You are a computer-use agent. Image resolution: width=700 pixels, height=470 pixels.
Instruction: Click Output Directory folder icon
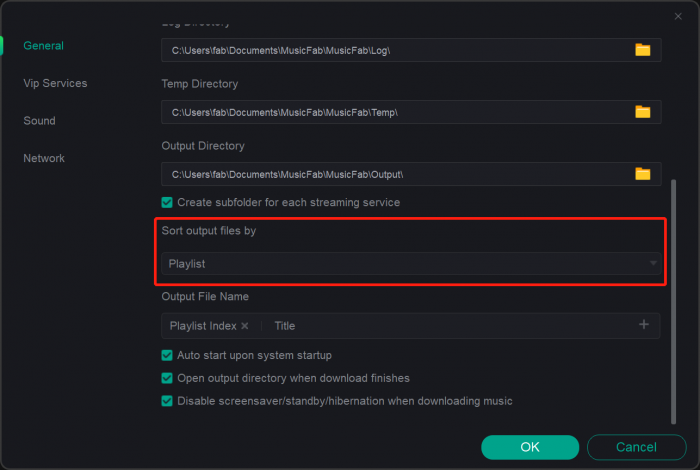642,174
